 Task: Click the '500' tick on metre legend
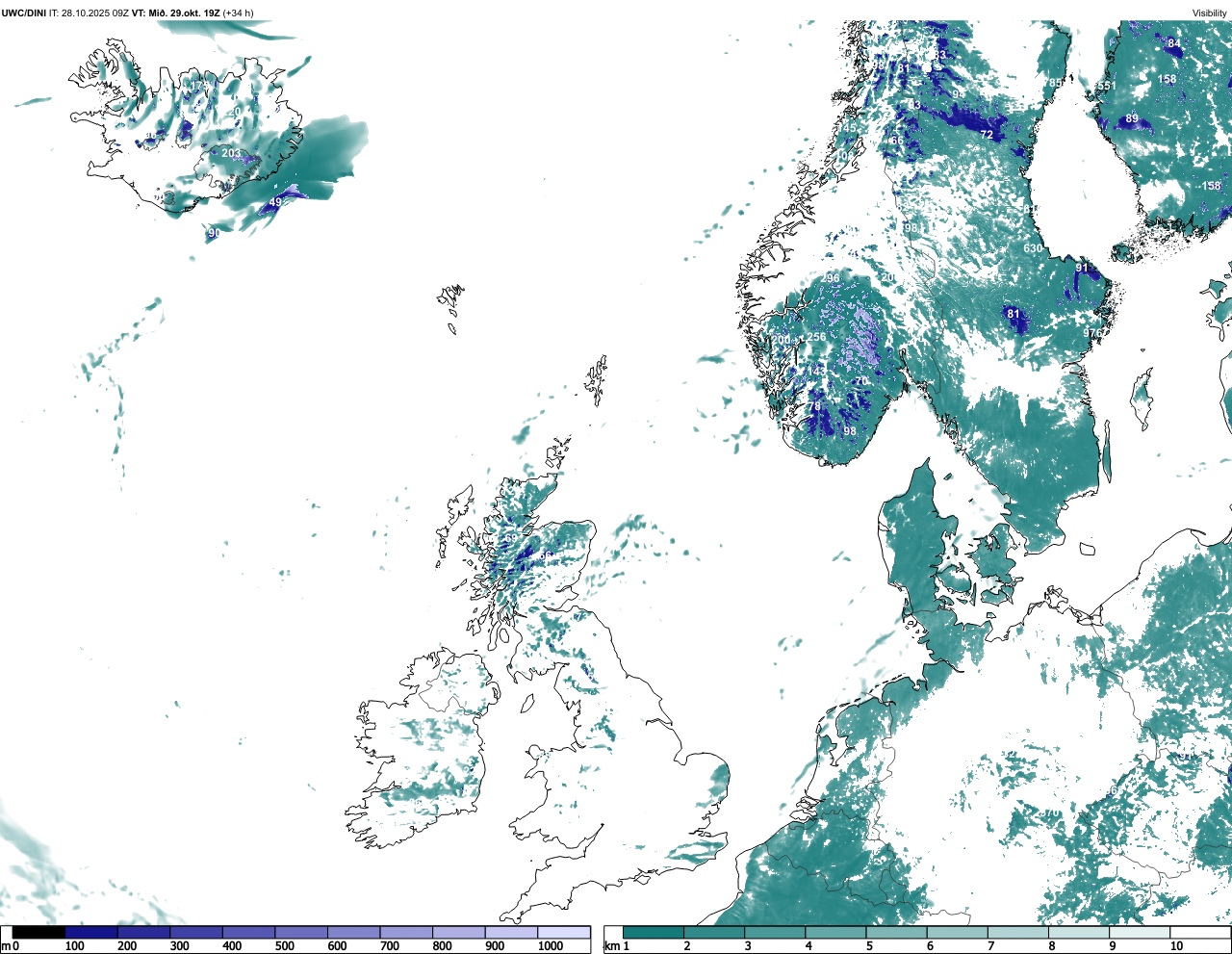coord(284,946)
